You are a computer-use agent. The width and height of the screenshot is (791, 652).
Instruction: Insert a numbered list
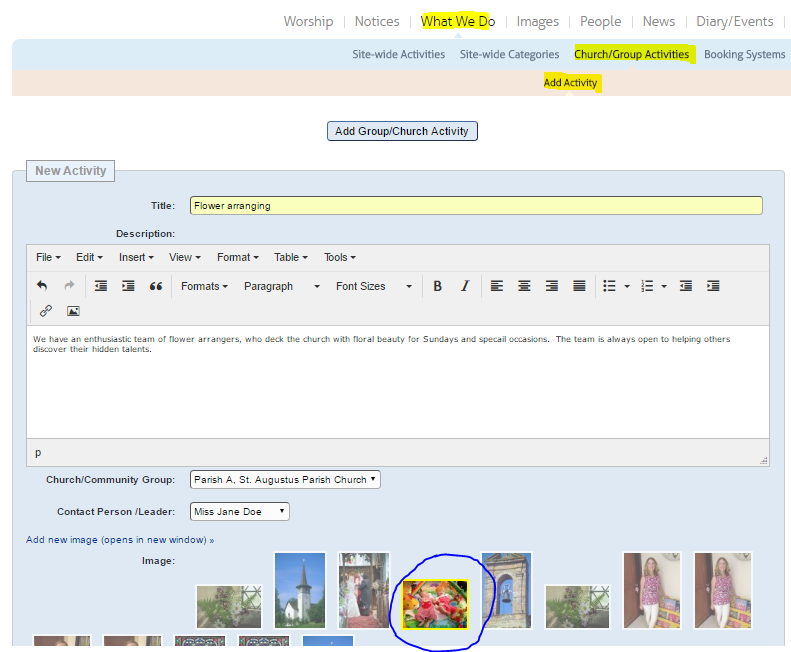click(647, 286)
